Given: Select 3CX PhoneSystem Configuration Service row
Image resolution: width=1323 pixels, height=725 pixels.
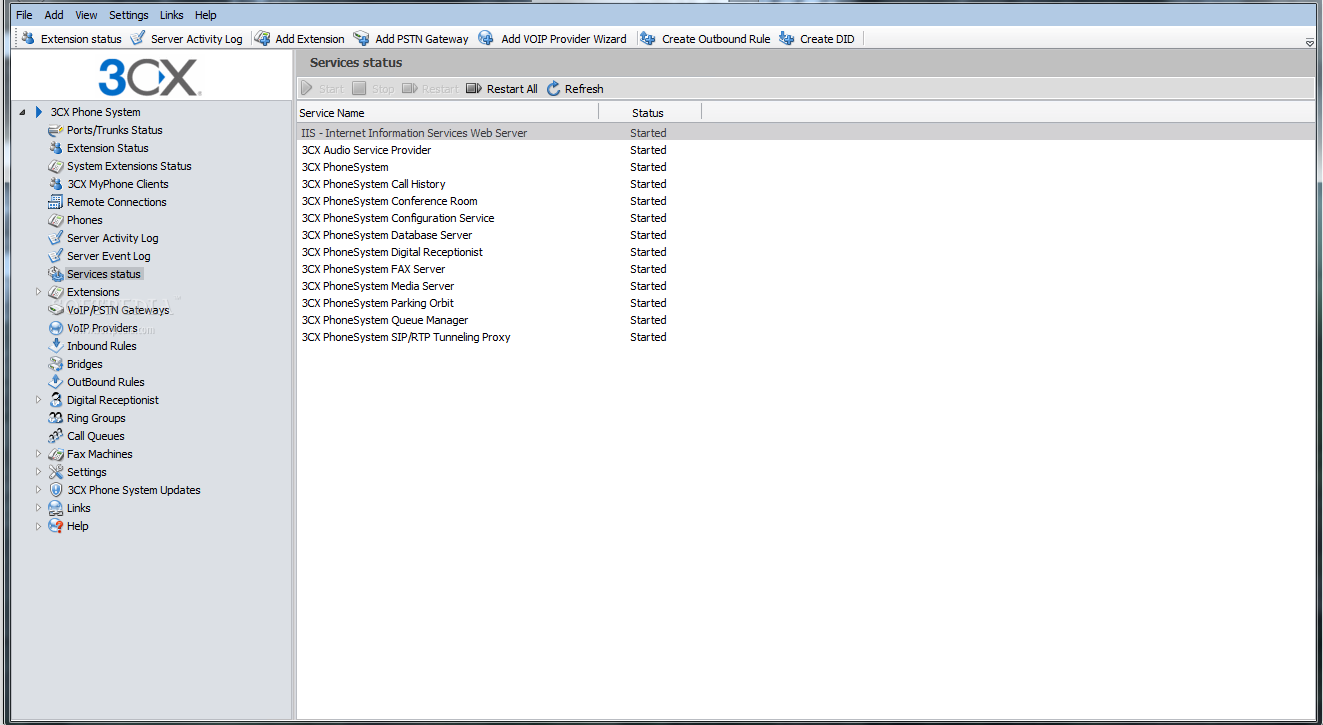Looking at the screenshot, I should click(806, 218).
